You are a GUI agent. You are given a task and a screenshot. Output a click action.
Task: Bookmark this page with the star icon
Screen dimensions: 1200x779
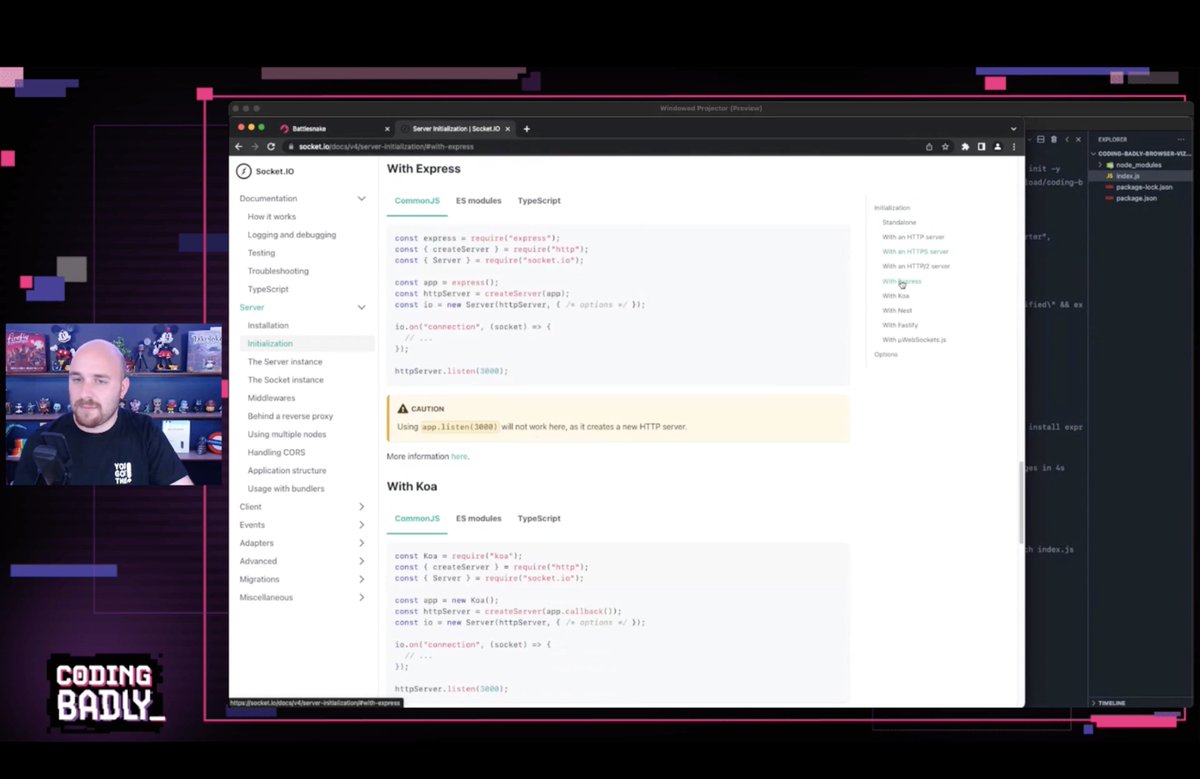coord(945,146)
